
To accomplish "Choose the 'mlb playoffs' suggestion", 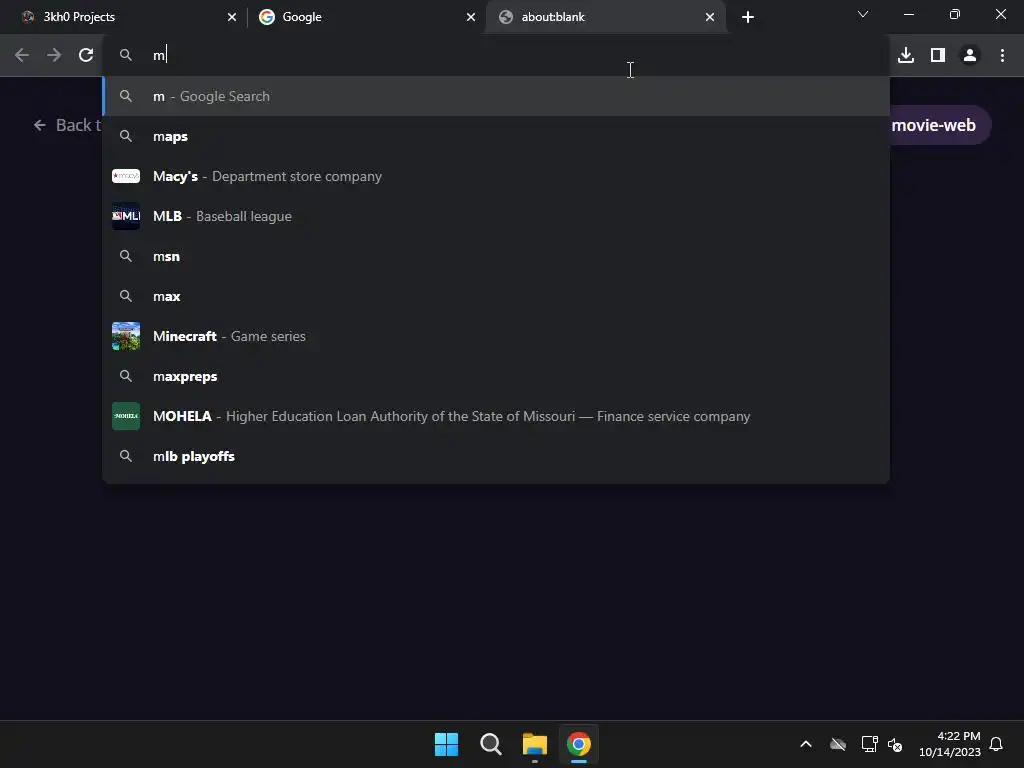I will 496,456.
